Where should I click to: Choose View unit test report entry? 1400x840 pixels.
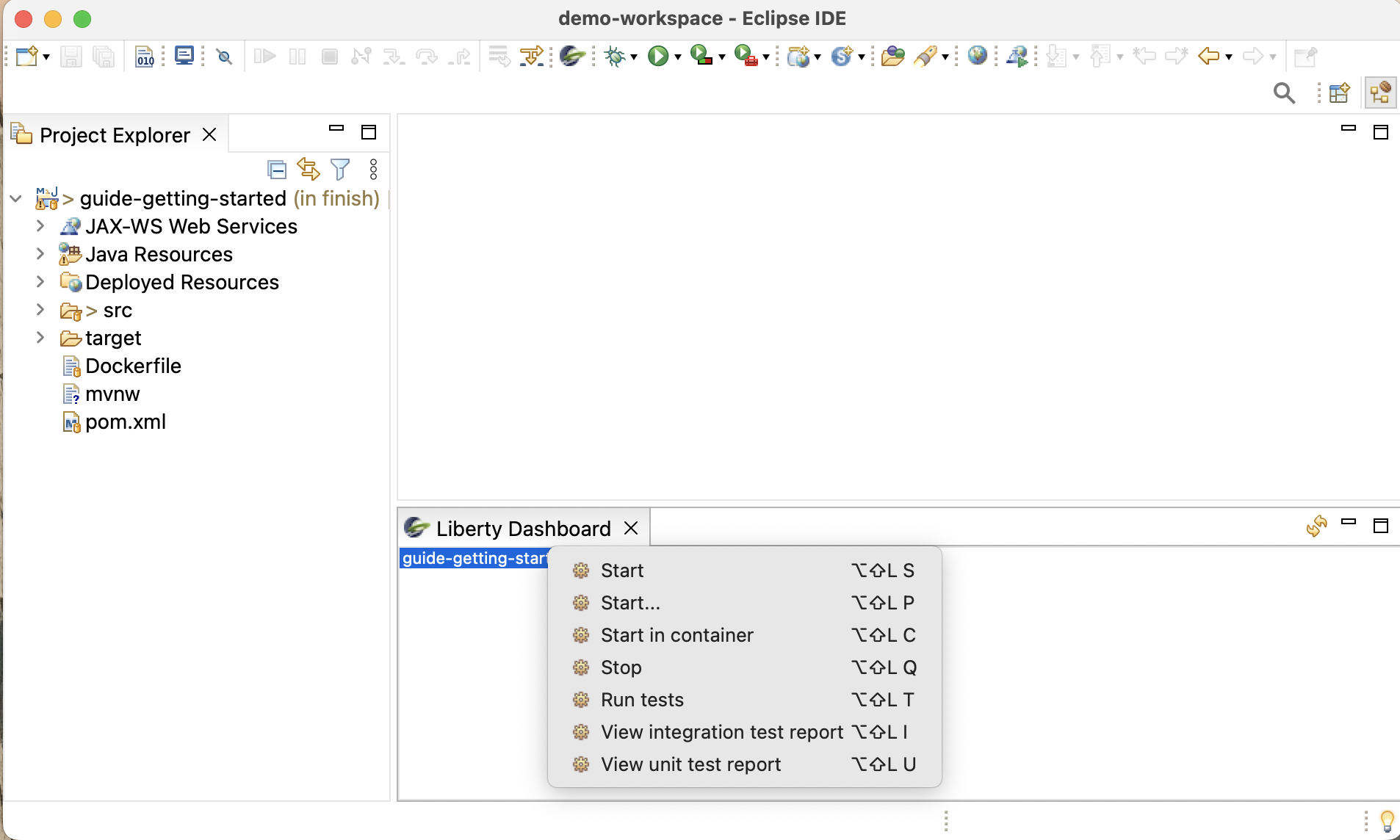pos(744,764)
